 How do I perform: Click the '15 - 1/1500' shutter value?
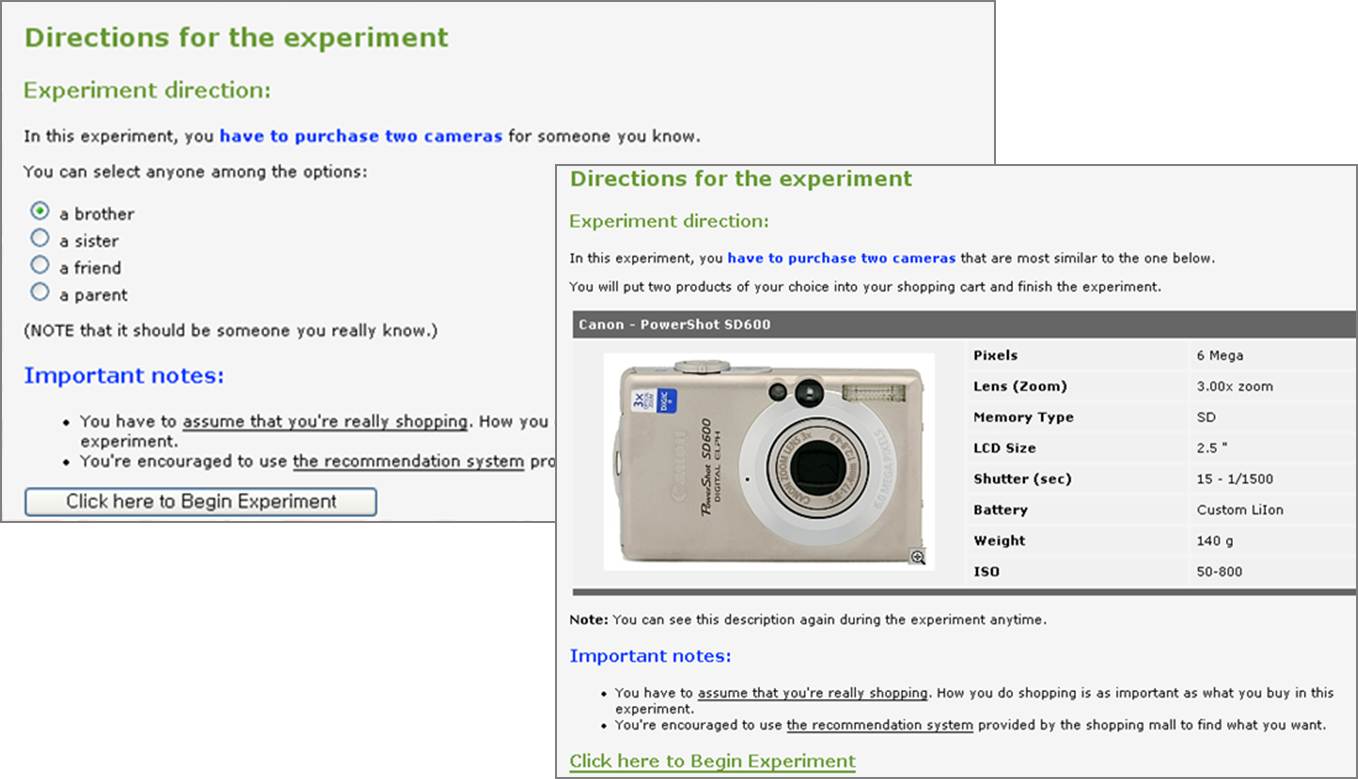[1235, 479]
